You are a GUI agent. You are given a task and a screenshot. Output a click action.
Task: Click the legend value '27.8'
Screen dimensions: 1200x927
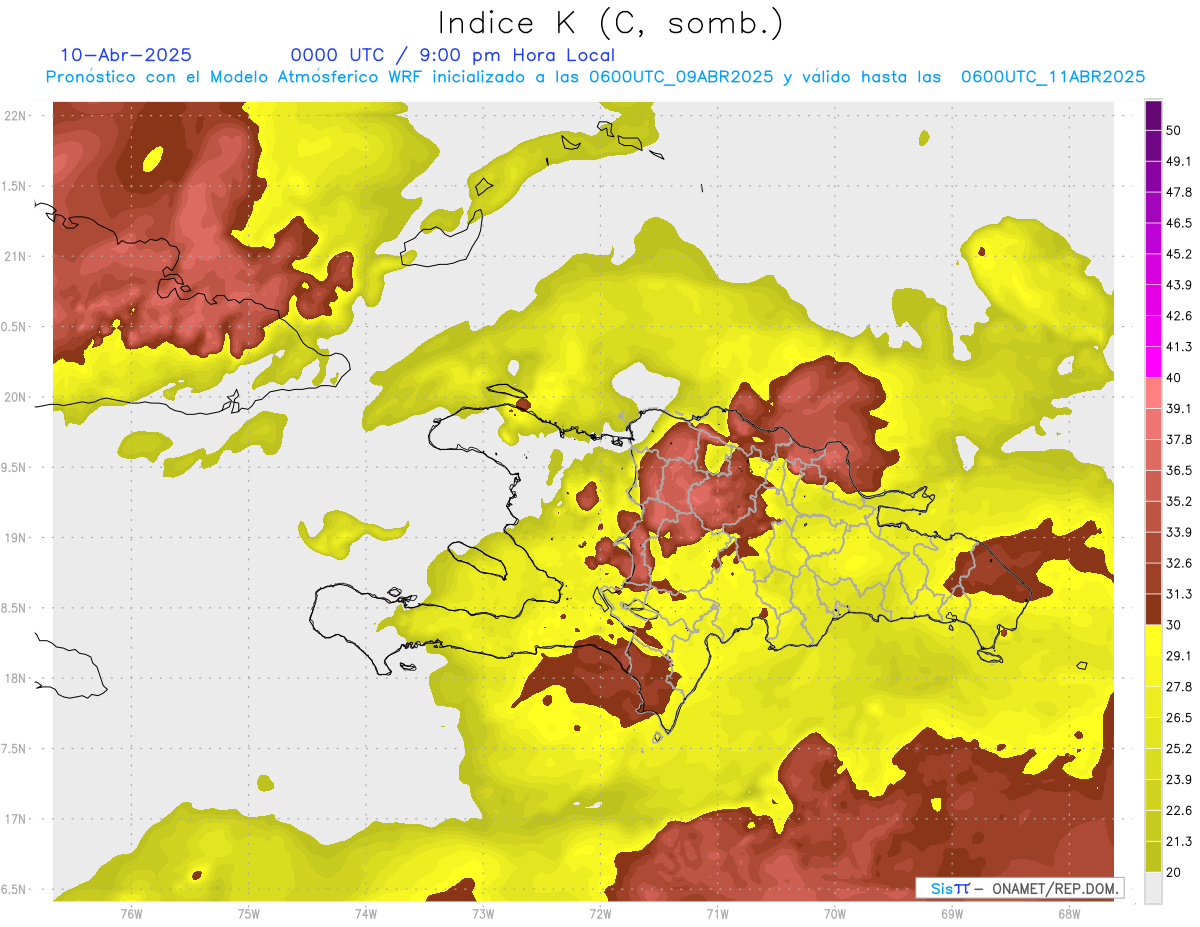tap(1179, 686)
